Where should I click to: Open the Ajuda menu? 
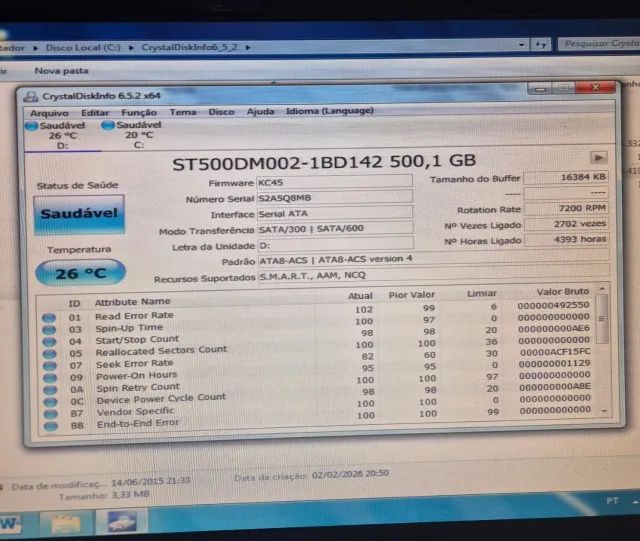(x=260, y=111)
